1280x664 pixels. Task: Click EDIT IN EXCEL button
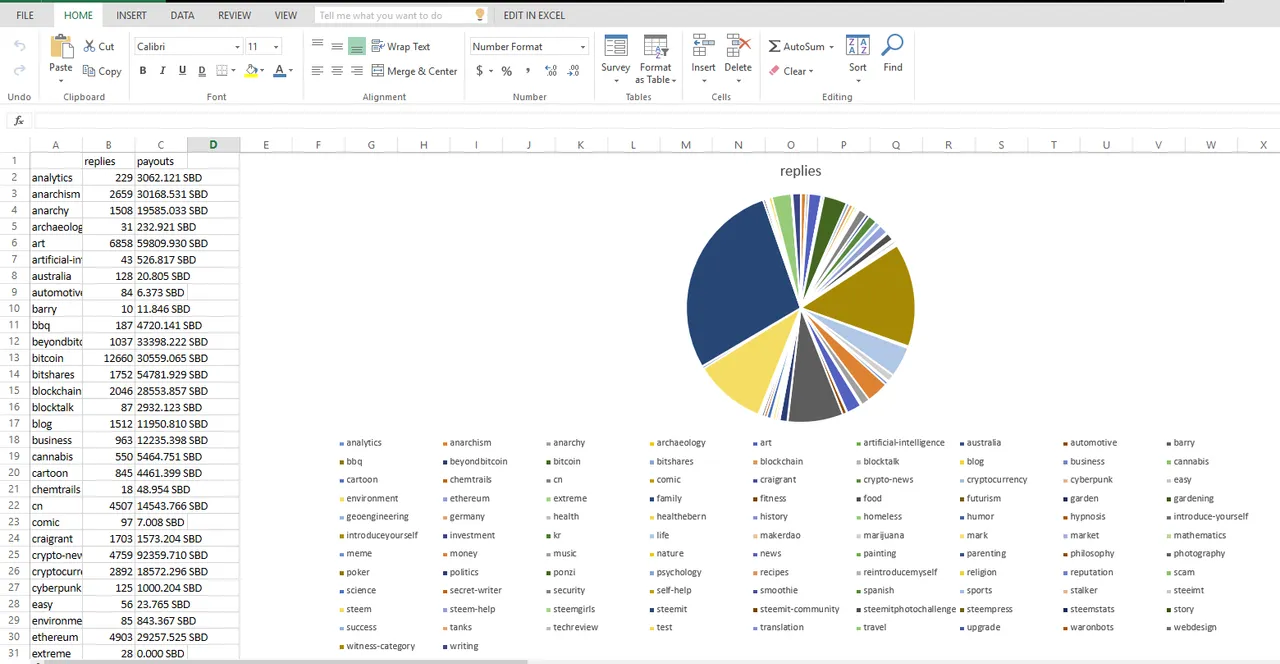534,15
